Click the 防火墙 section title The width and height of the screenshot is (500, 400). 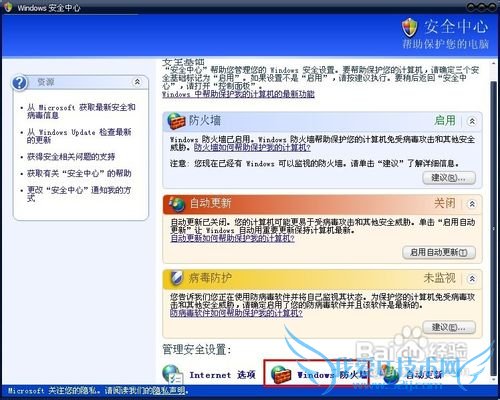coord(205,120)
